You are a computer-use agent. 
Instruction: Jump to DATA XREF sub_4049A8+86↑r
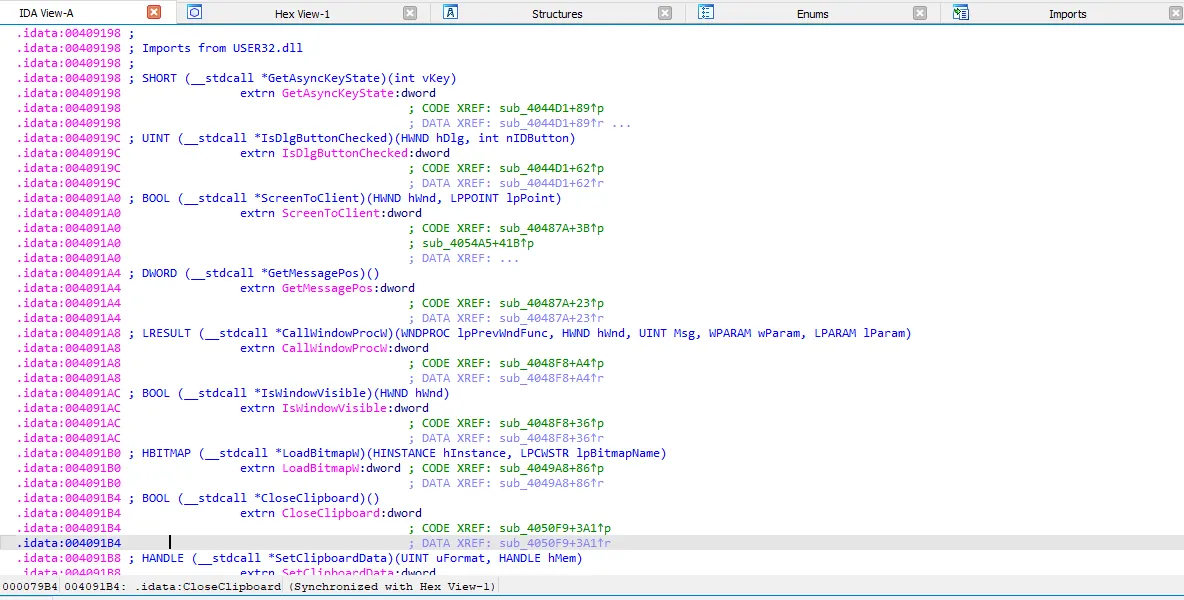(551, 483)
